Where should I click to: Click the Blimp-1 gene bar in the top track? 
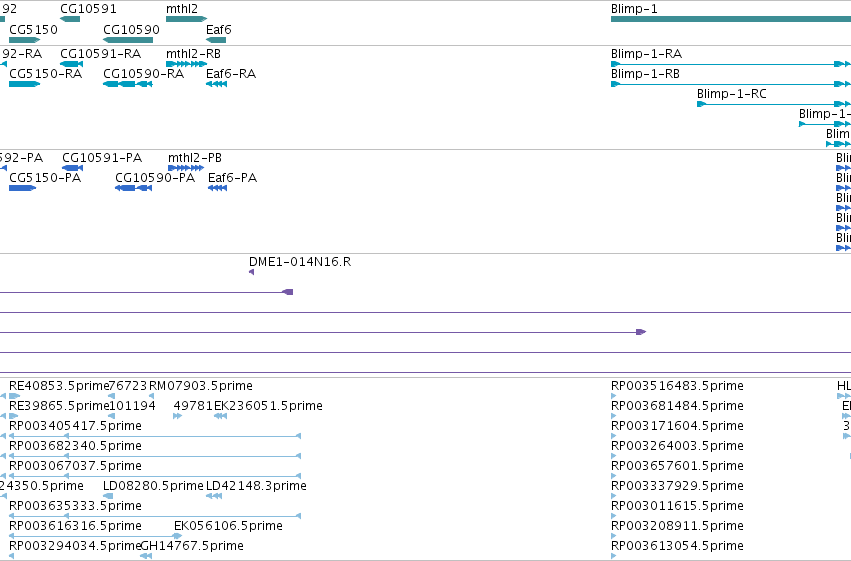(731, 19)
